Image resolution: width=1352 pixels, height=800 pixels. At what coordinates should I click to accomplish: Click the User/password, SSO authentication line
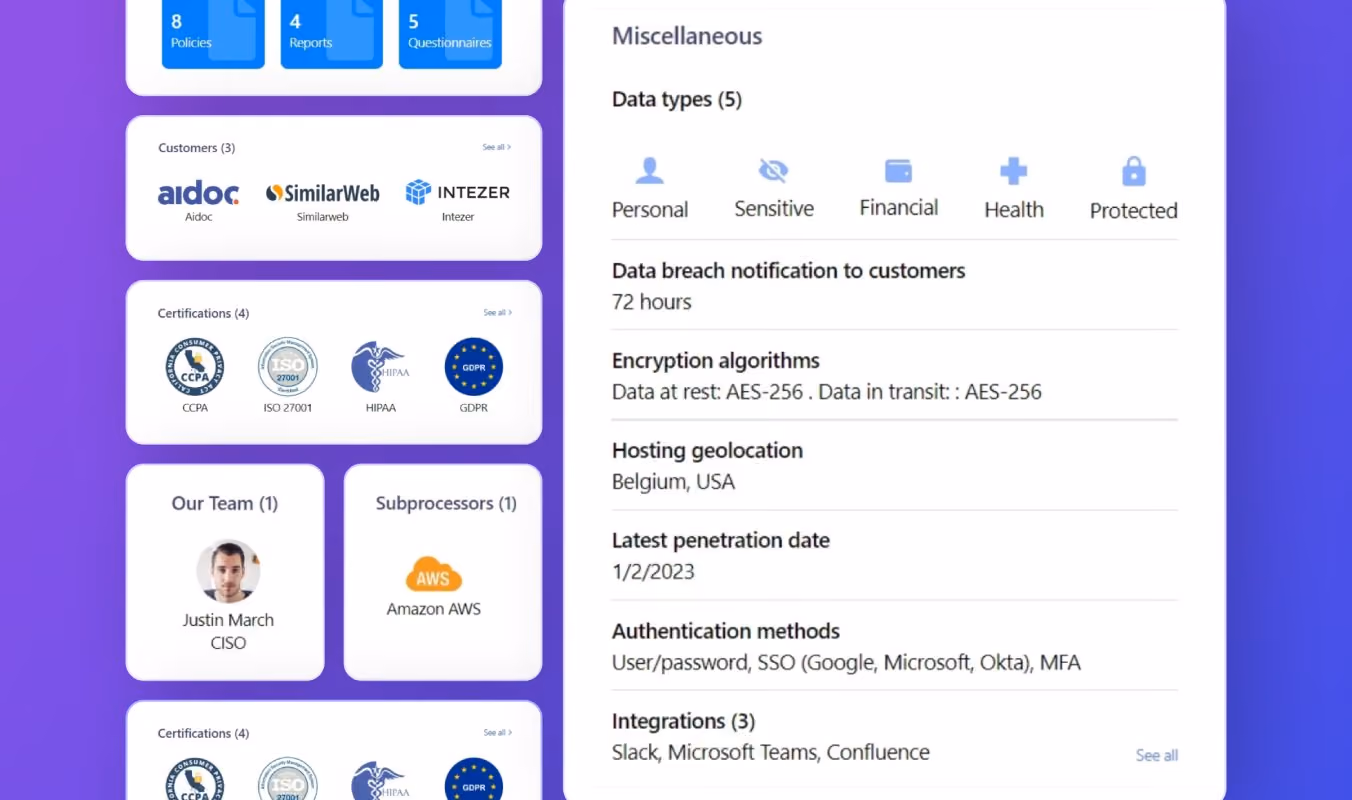click(x=846, y=662)
